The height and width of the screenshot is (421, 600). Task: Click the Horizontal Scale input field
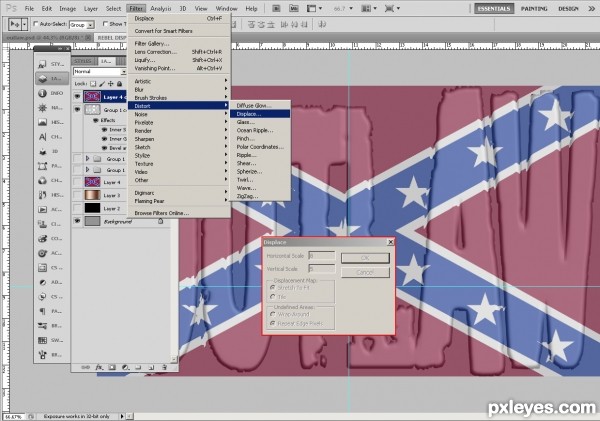[322, 255]
